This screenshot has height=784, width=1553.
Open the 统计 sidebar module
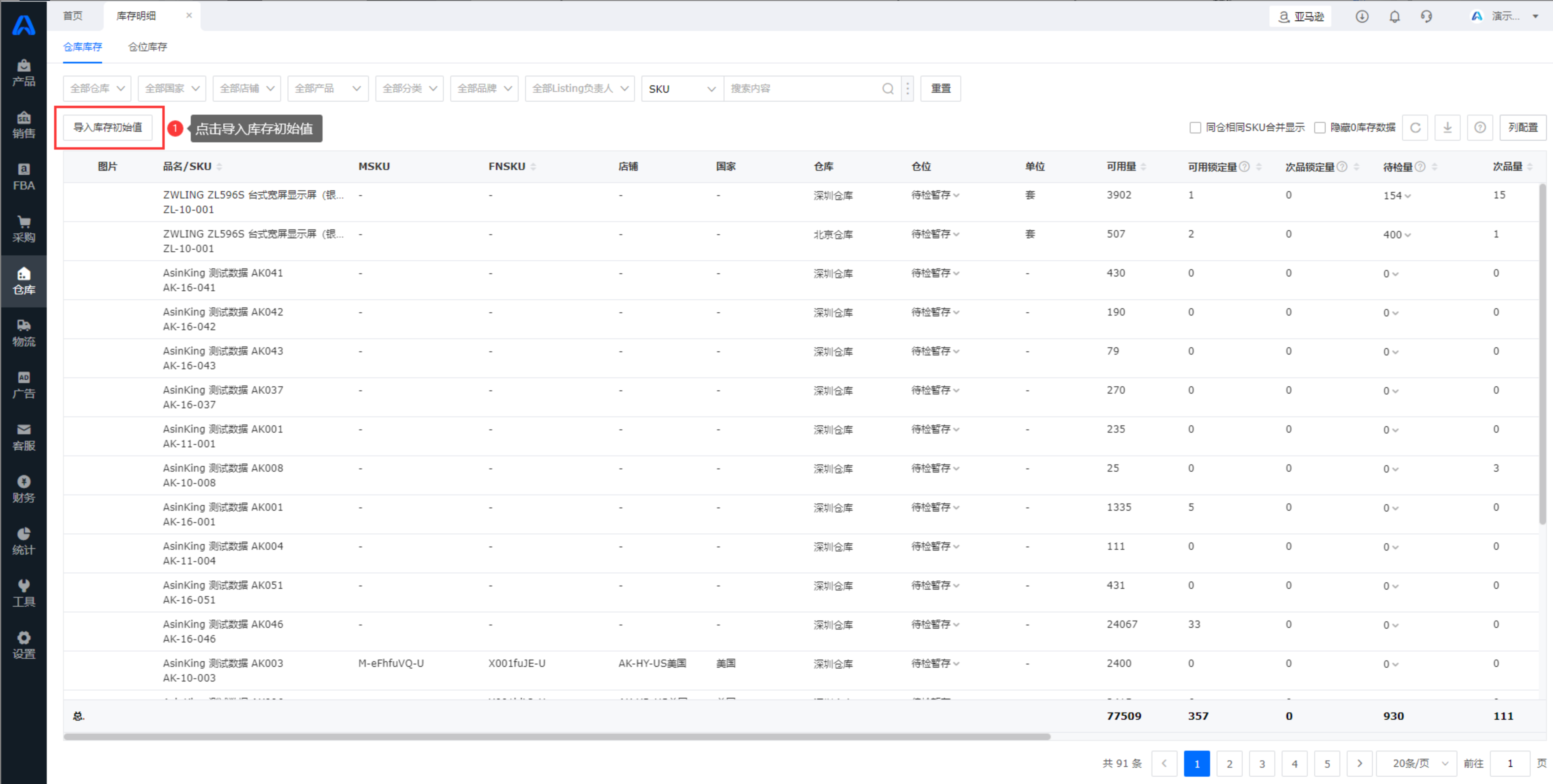pyautogui.click(x=24, y=542)
